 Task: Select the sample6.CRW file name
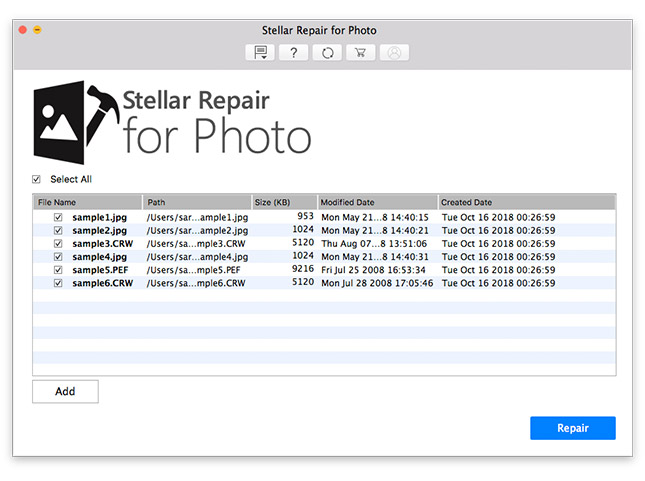103,283
